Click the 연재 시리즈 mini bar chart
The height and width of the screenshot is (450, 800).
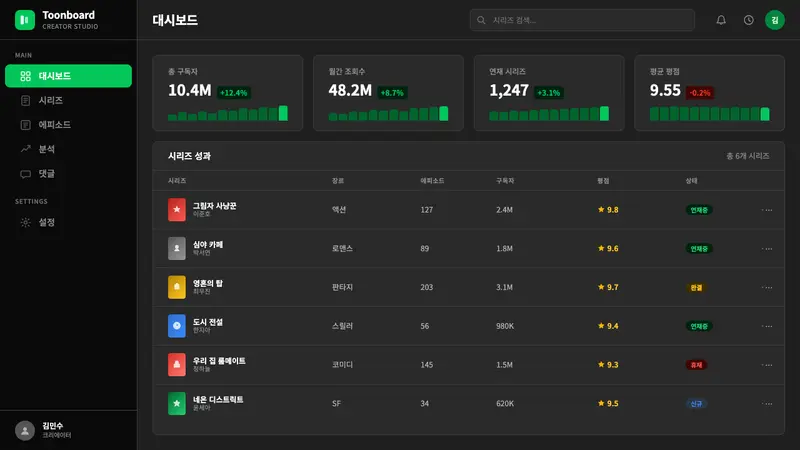point(549,113)
